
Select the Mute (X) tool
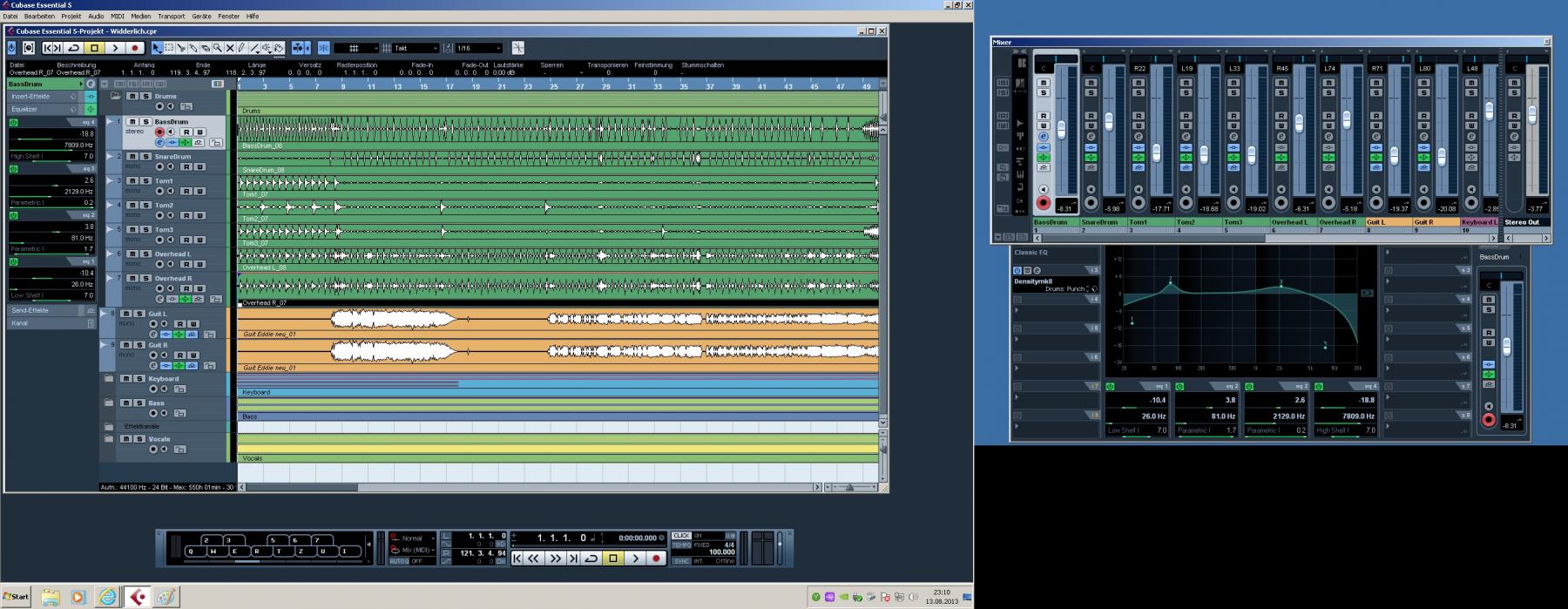(229, 48)
